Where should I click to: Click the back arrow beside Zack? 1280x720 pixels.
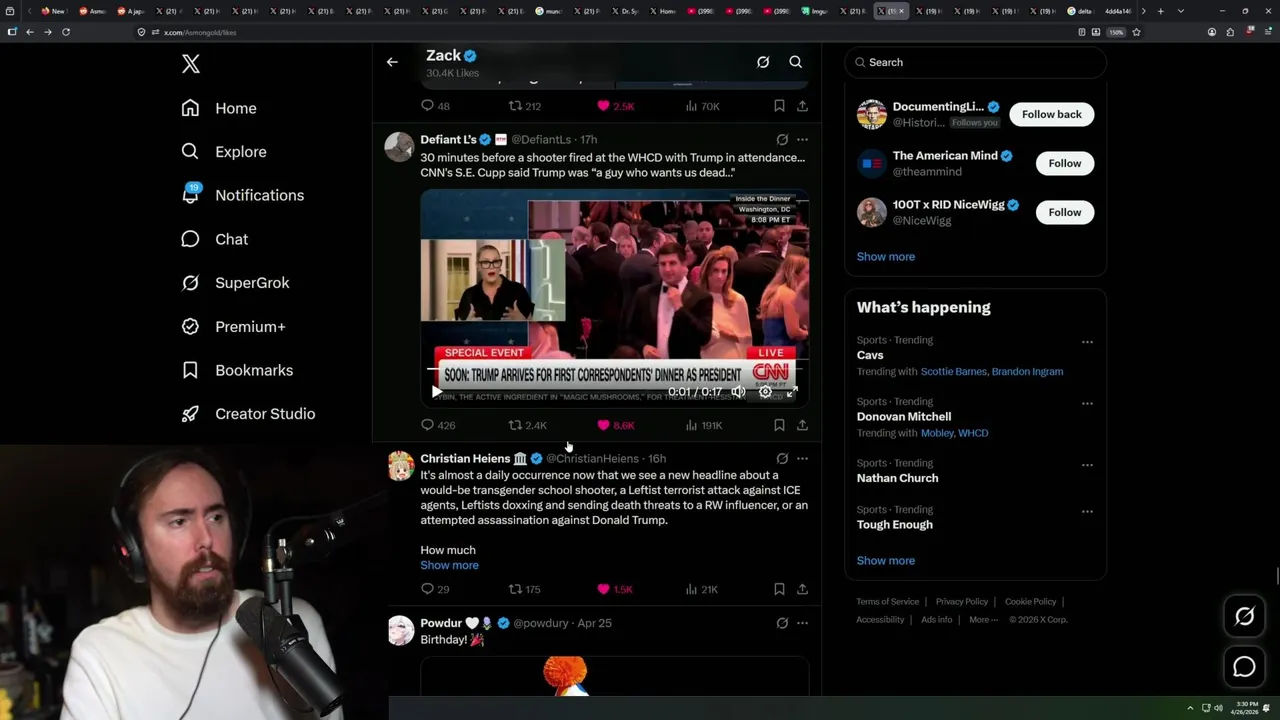(x=392, y=62)
